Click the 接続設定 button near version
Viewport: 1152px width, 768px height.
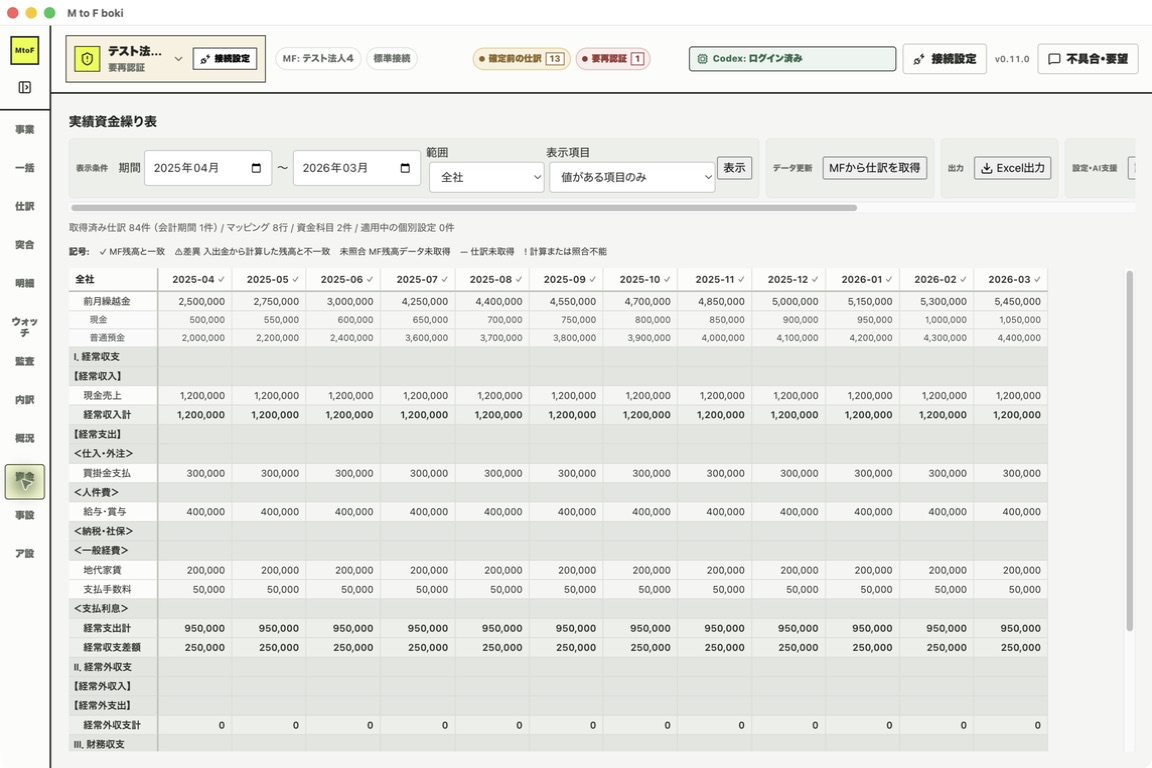pos(944,59)
